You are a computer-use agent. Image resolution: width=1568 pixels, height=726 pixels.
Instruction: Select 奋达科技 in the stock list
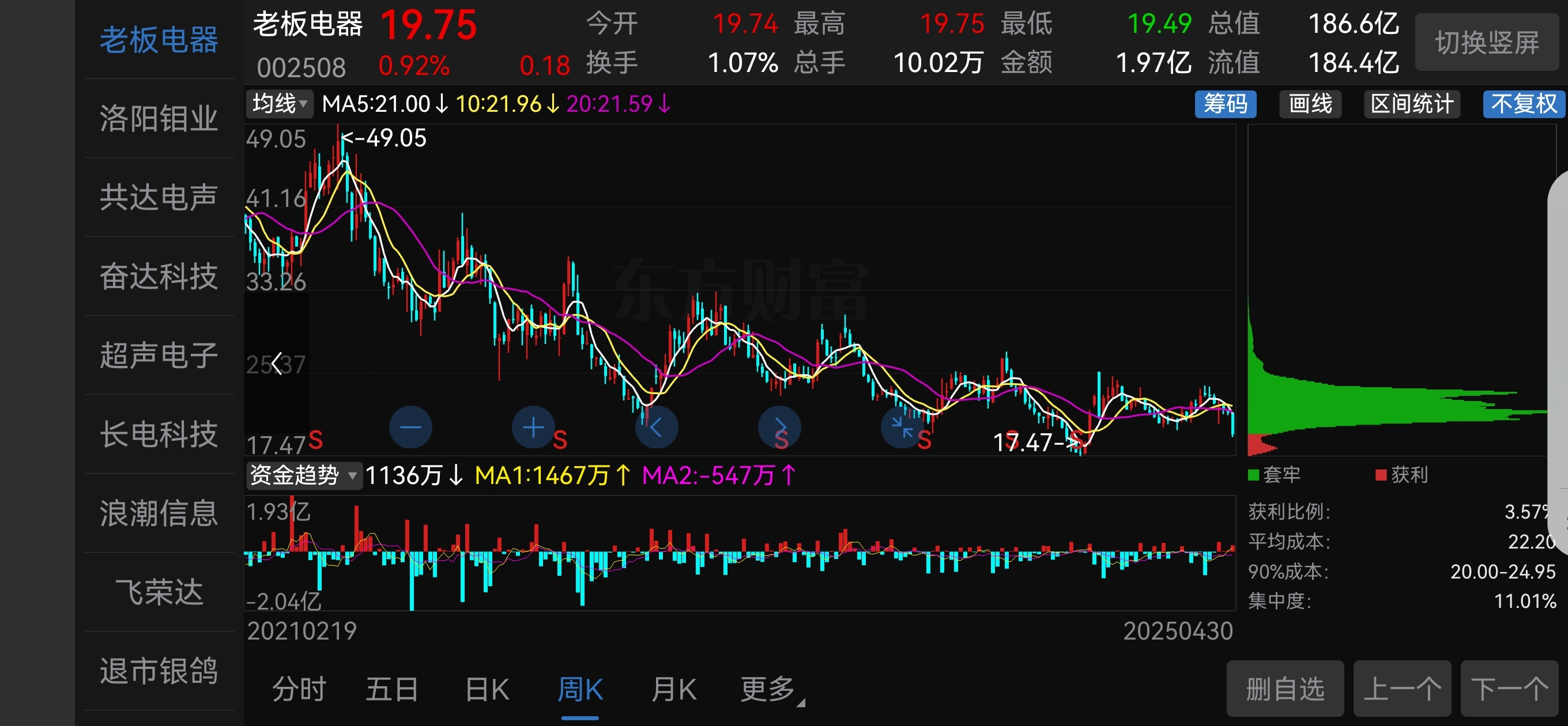click(159, 276)
